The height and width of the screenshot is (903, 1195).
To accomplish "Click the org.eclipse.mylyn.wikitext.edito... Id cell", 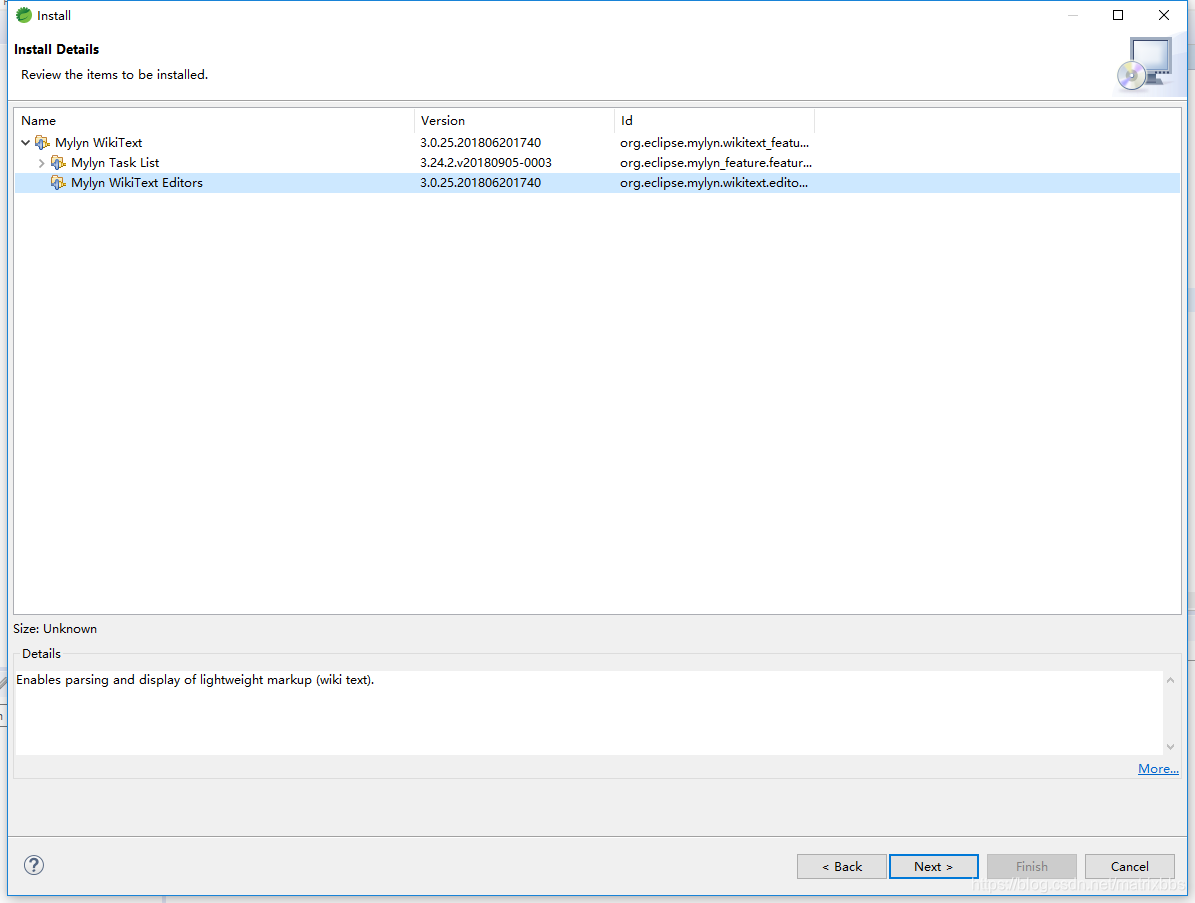I will pos(713,183).
